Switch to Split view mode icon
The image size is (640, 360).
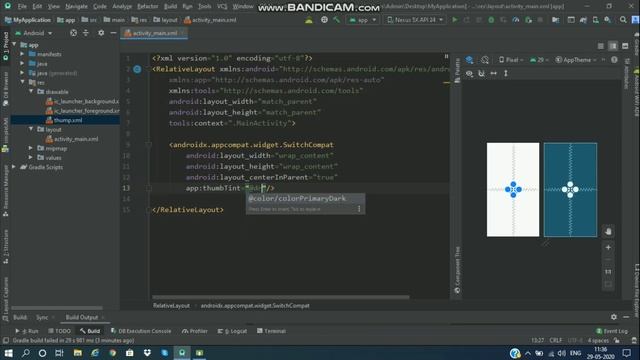[x=613, y=46]
